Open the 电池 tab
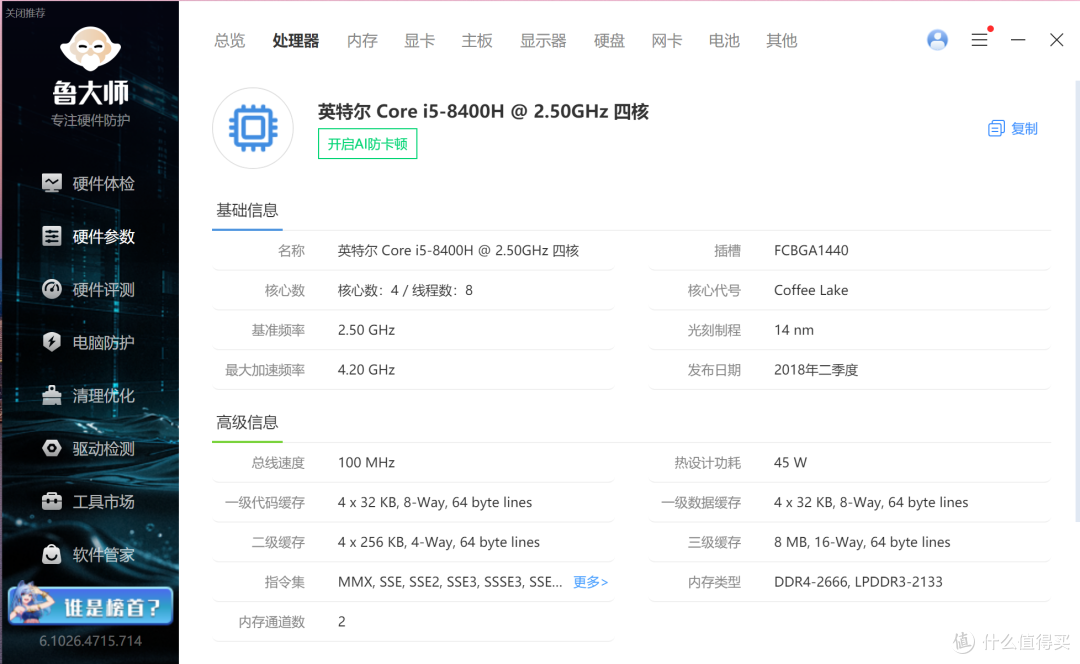Viewport: 1080px width, 664px height. tap(724, 41)
